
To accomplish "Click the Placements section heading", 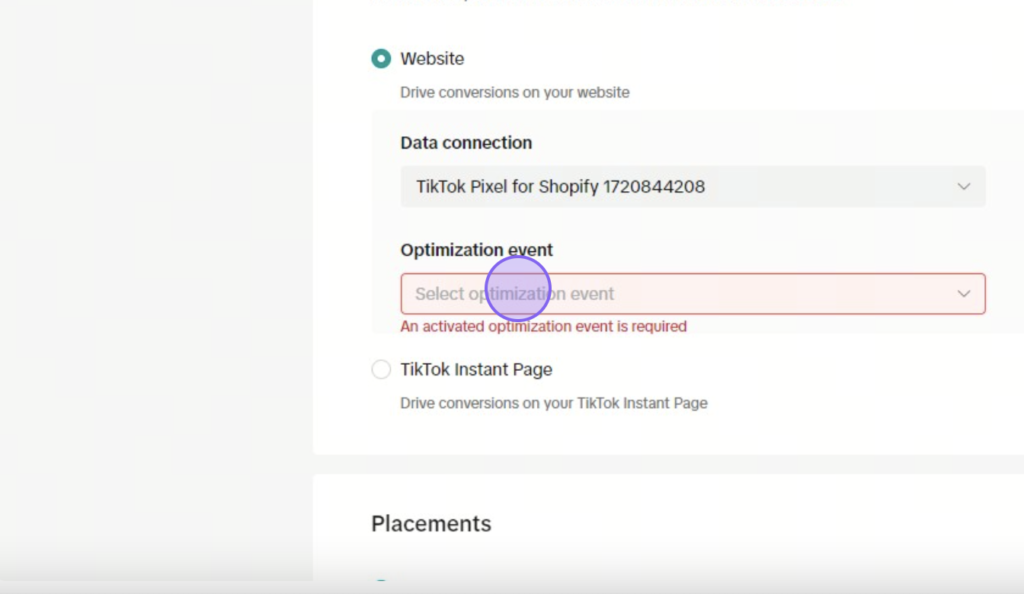I will point(431,524).
